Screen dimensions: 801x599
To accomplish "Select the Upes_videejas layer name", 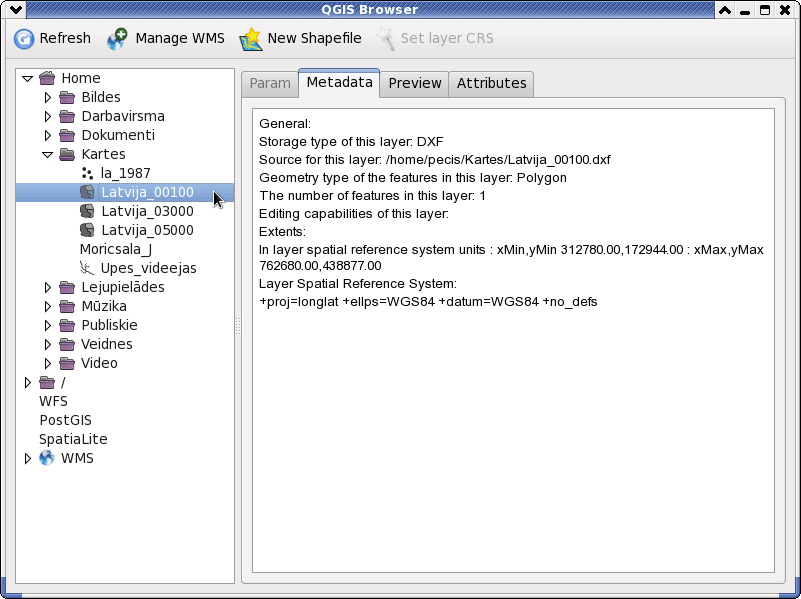I will [x=148, y=268].
